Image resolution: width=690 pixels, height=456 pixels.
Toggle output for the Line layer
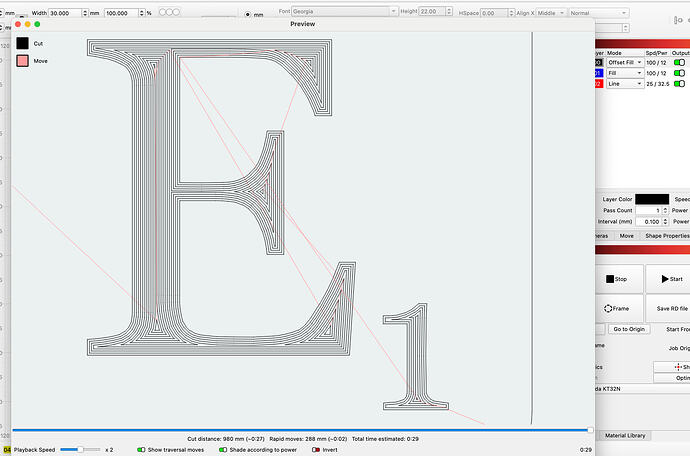680,84
